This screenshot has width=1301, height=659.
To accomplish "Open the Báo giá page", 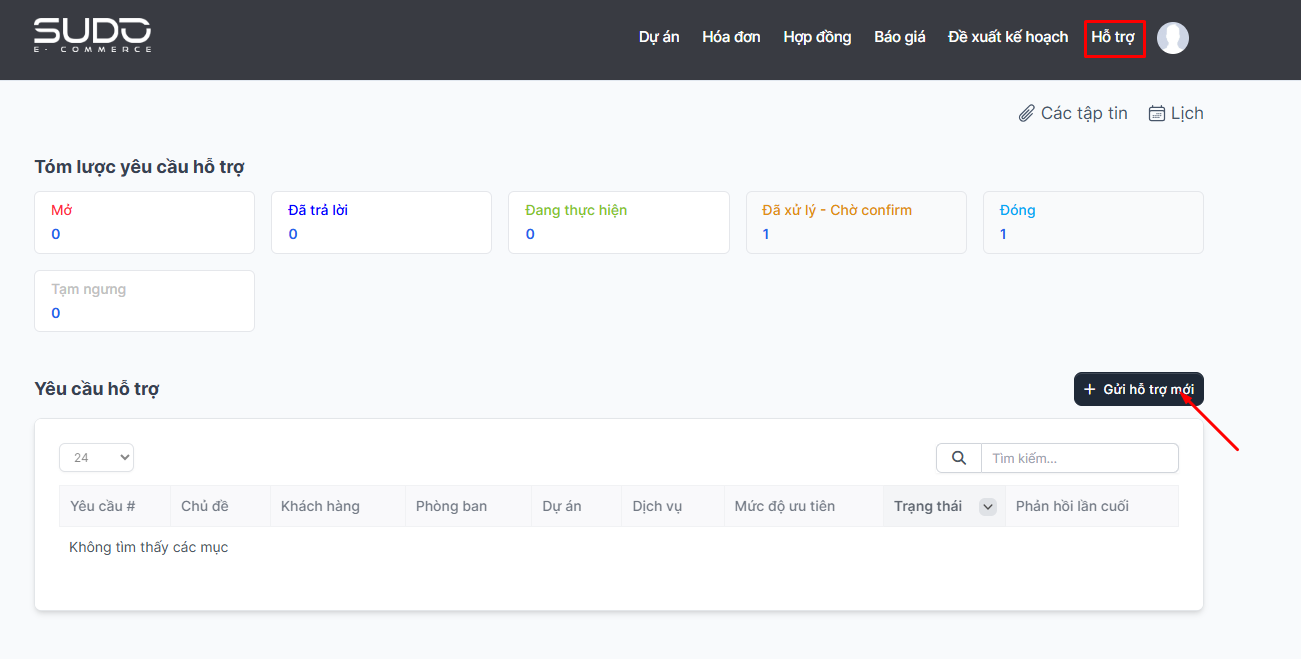I will (900, 37).
